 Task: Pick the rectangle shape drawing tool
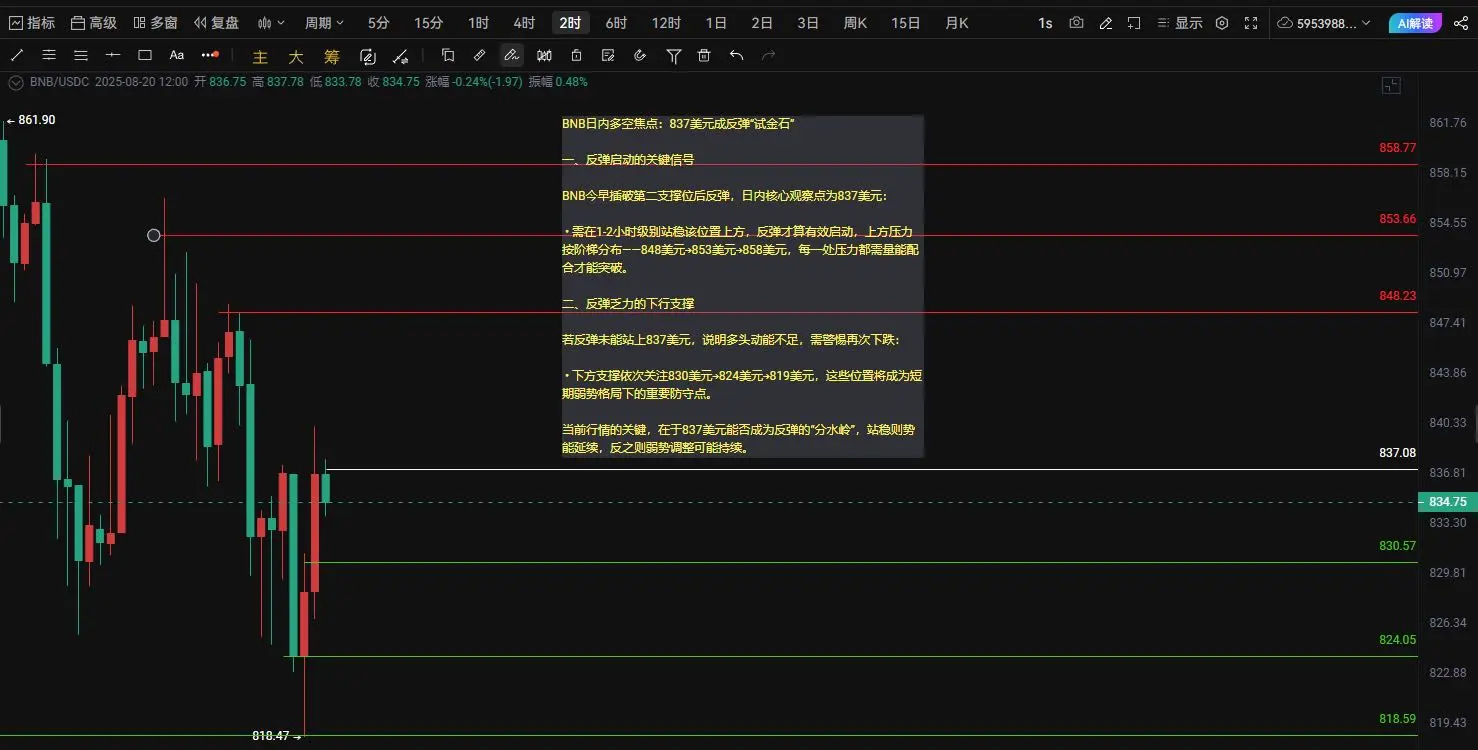pyautogui.click(x=145, y=55)
